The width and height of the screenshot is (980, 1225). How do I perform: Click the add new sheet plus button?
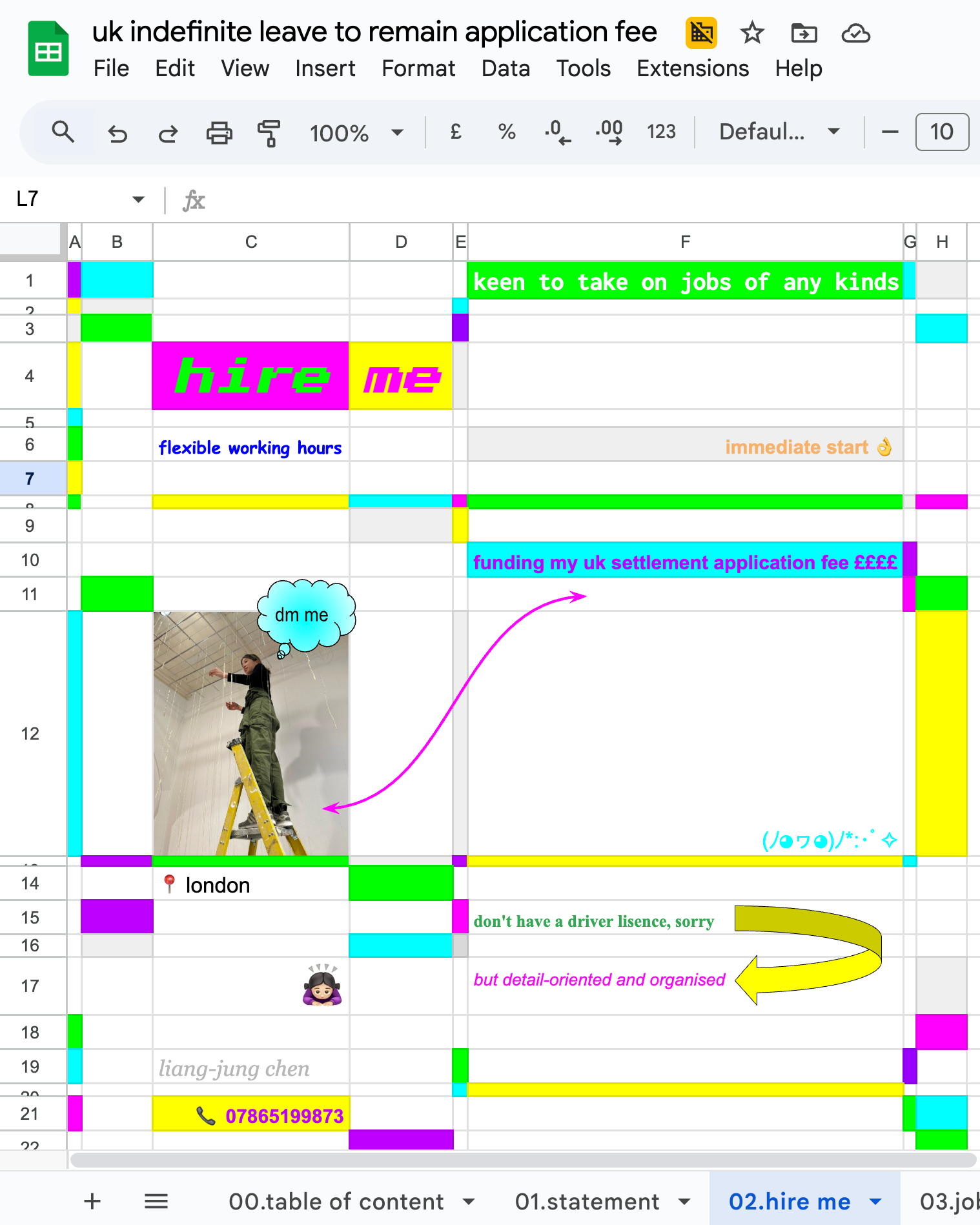pos(92,1202)
